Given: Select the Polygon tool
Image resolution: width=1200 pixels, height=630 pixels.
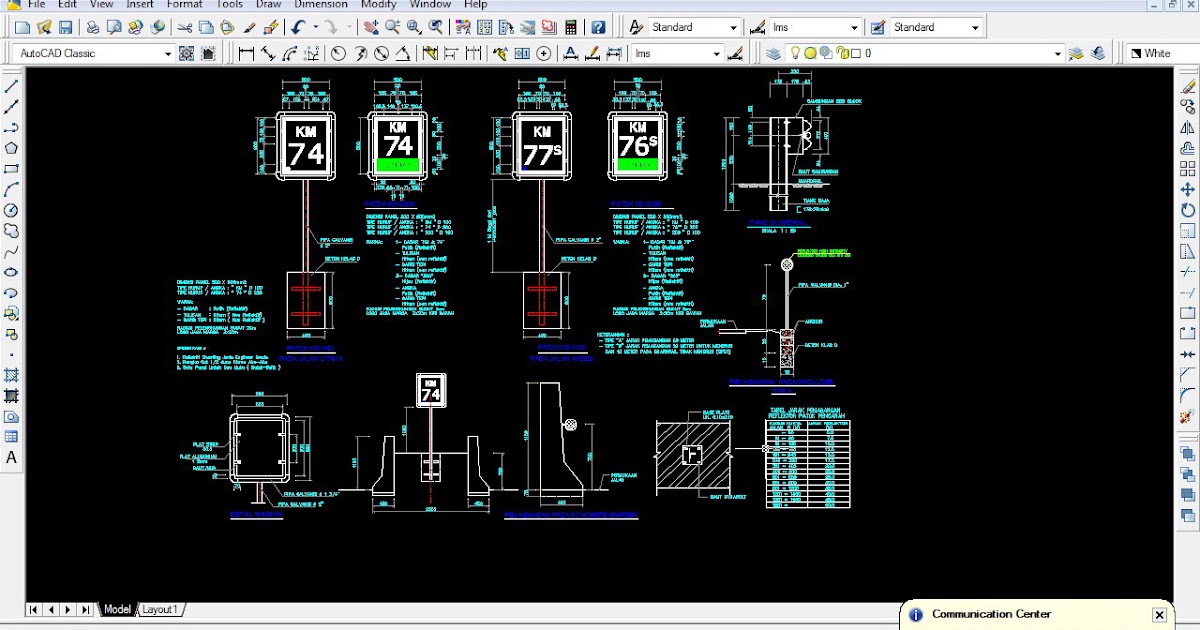Looking at the screenshot, I should pyautogui.click(x=11, y=149).
